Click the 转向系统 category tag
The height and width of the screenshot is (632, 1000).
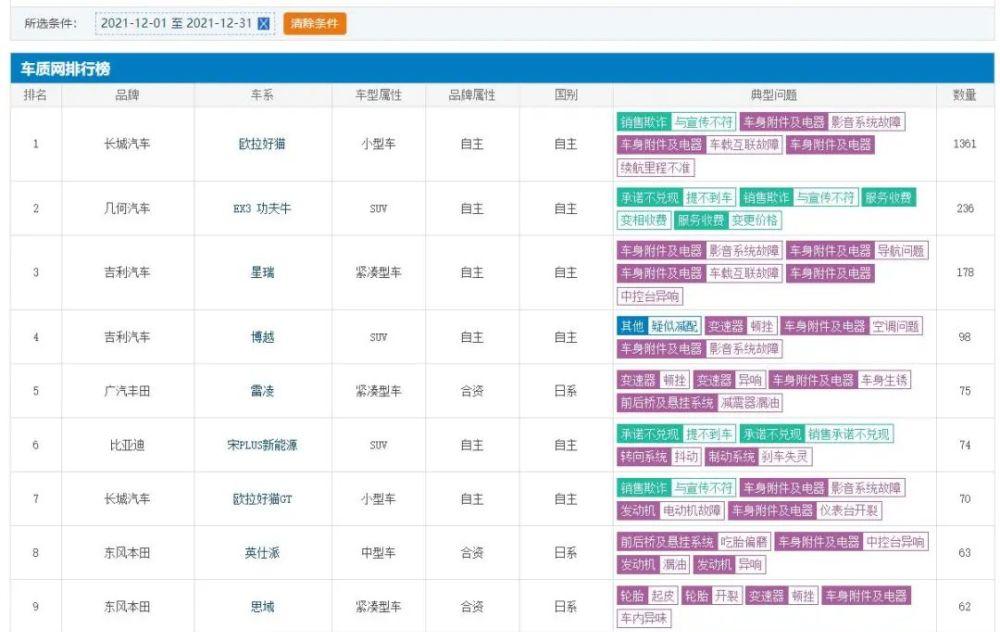pos(644,457)
